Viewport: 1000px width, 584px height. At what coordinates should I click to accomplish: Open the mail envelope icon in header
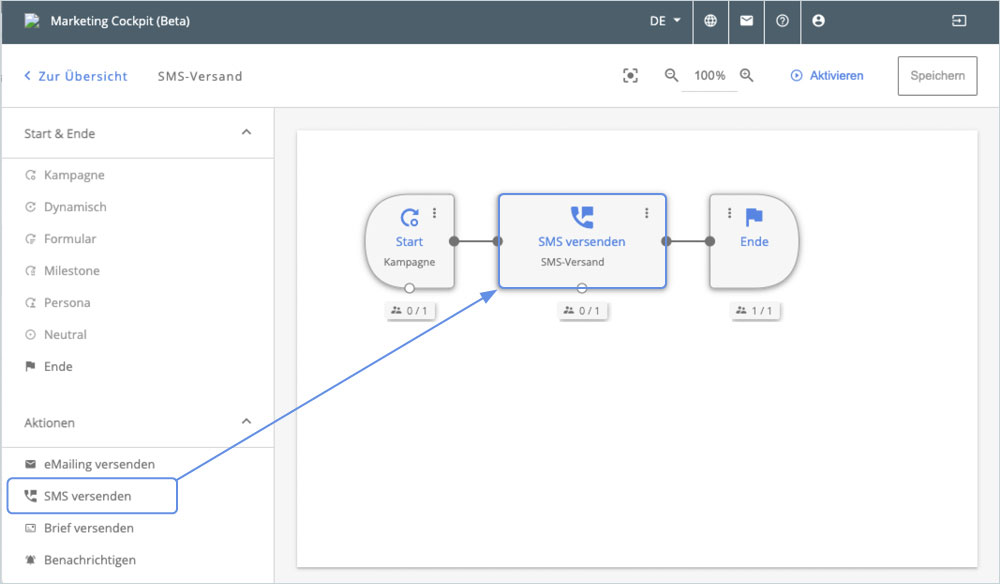point(746,21)
